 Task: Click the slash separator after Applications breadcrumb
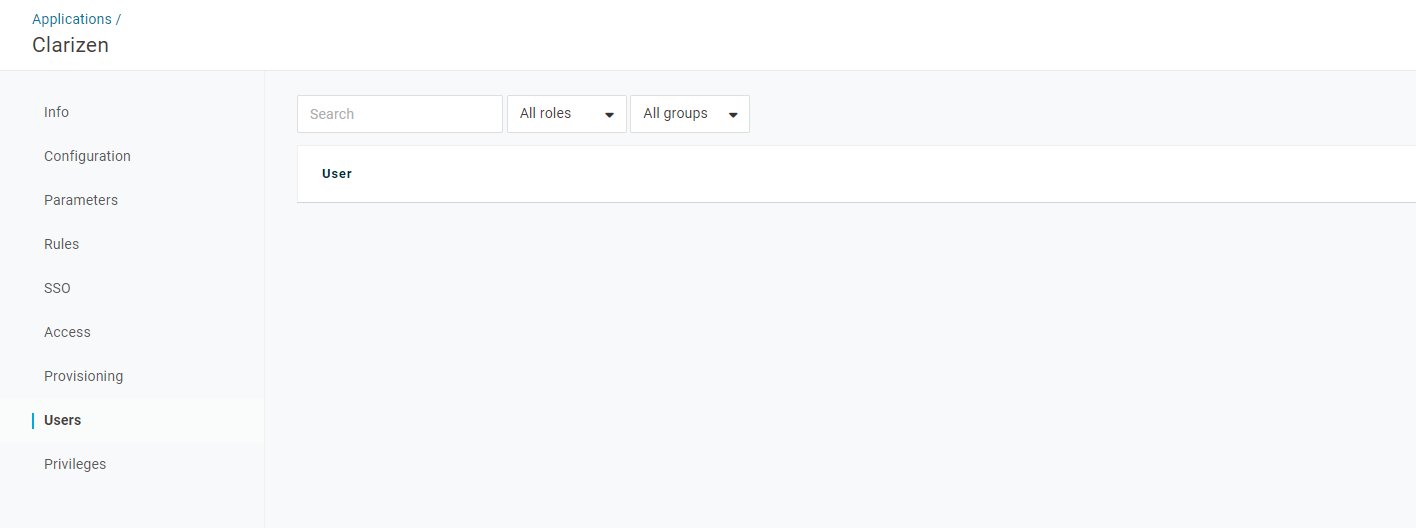118,19
